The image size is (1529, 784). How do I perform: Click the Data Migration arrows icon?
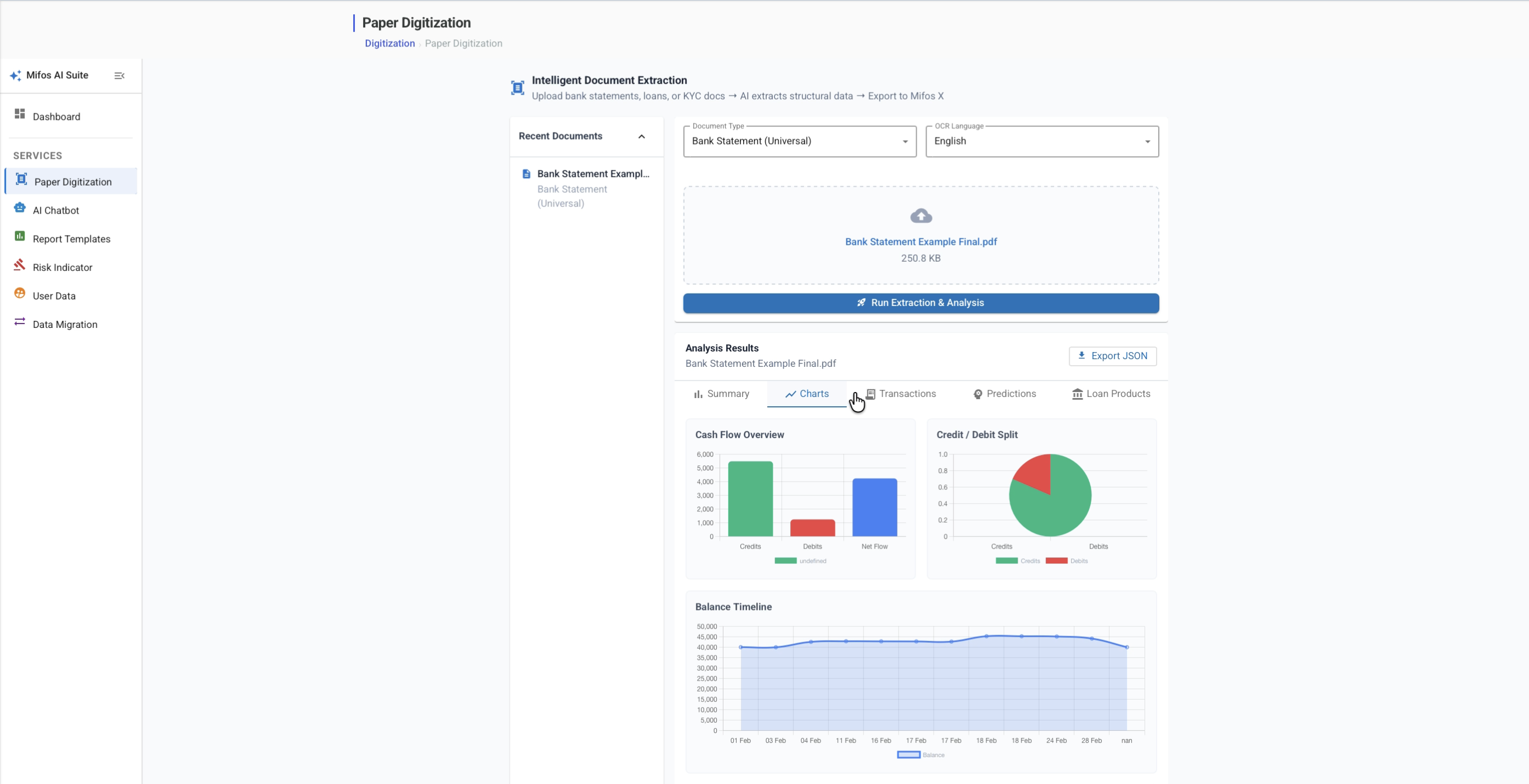pos(20,322)
